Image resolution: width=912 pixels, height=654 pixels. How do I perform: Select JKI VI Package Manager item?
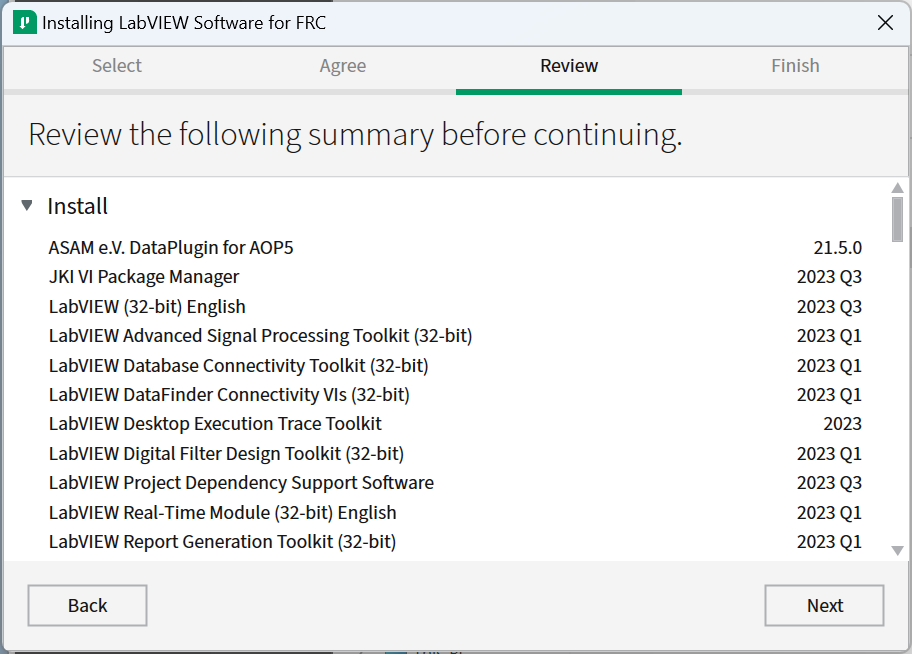[x=144, y=277]
